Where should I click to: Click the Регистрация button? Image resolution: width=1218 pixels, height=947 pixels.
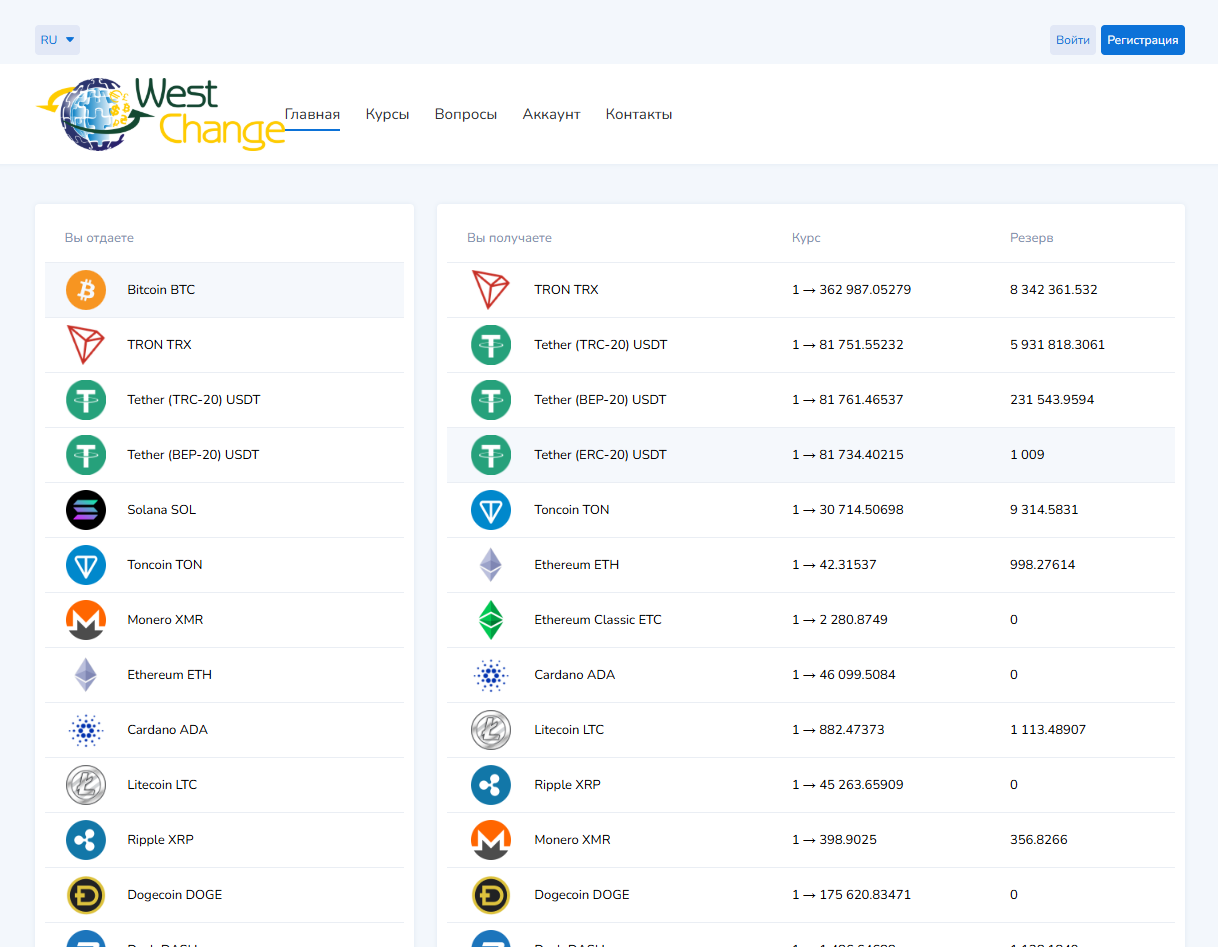click(1143, 40)
